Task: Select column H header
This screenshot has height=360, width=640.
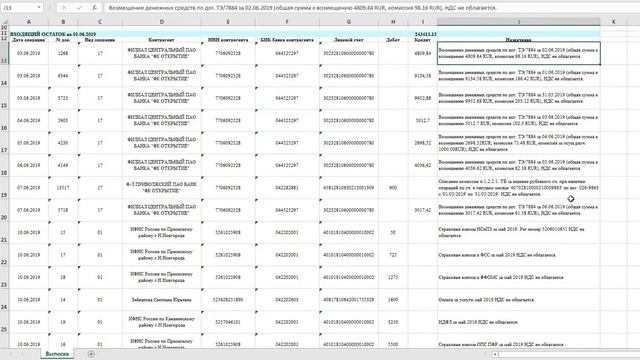Action: point(393,22)
